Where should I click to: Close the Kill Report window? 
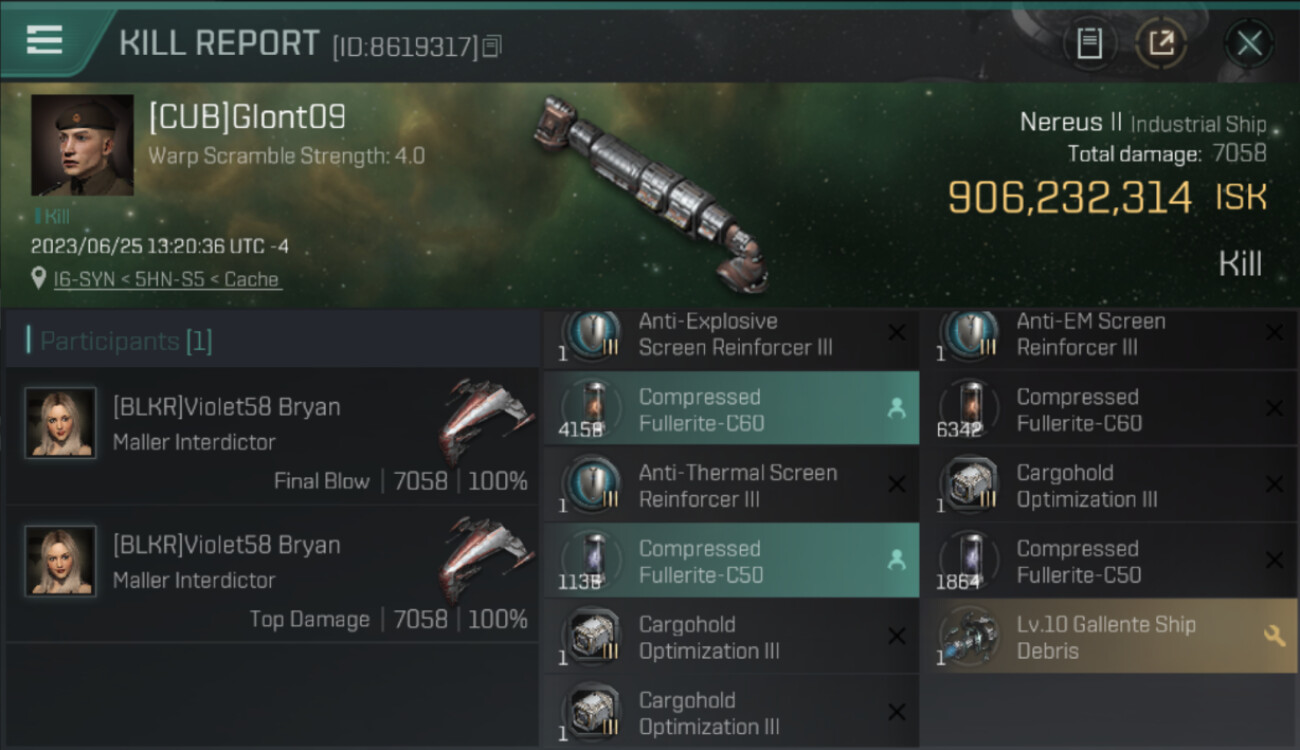click(1249, 43)
